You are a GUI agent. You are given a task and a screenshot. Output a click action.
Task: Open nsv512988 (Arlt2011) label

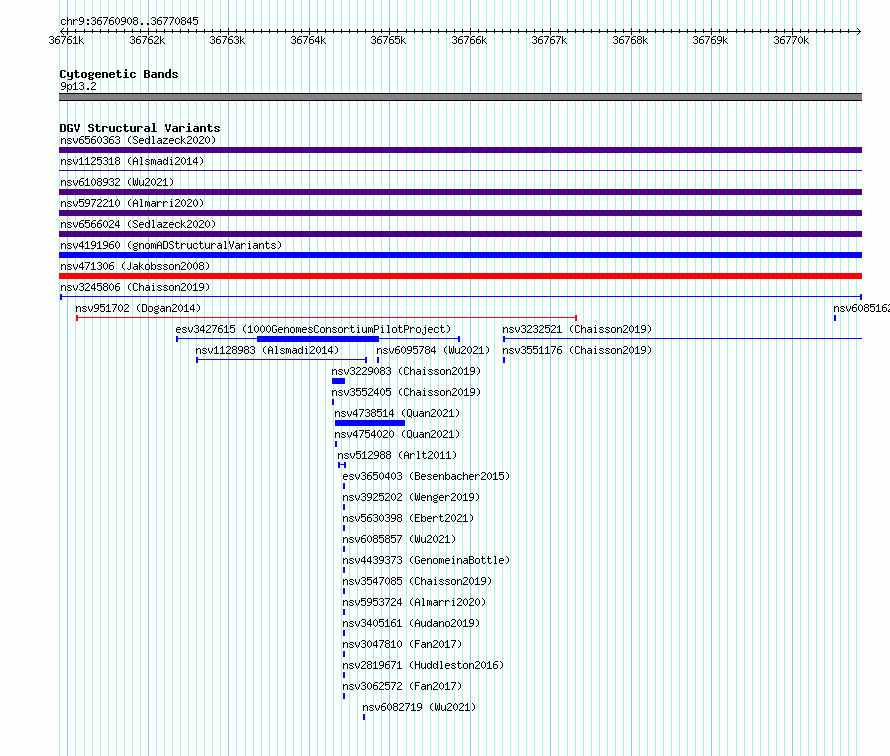tap(397, 455)
